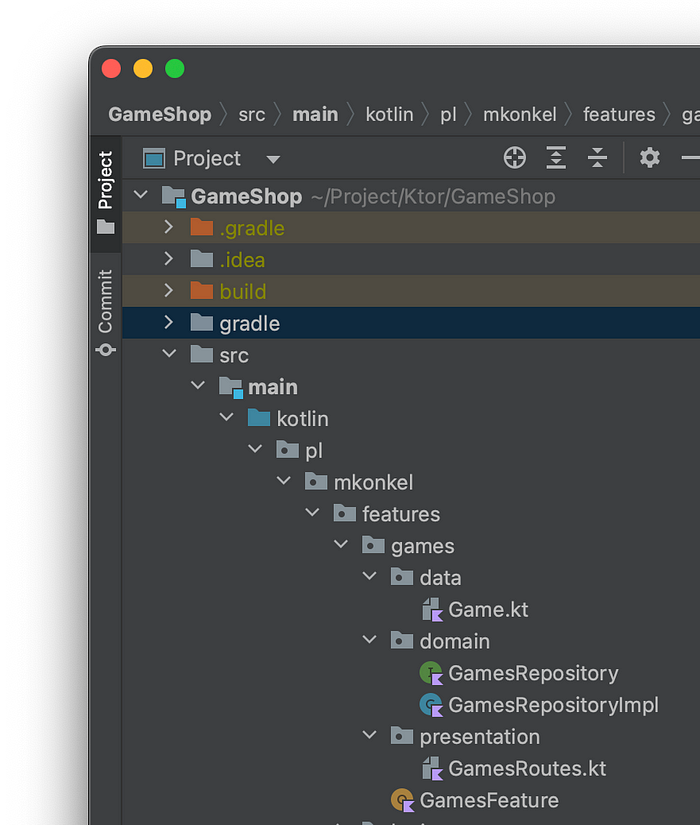Click the main module folder icon

click(x=231, y=387)
